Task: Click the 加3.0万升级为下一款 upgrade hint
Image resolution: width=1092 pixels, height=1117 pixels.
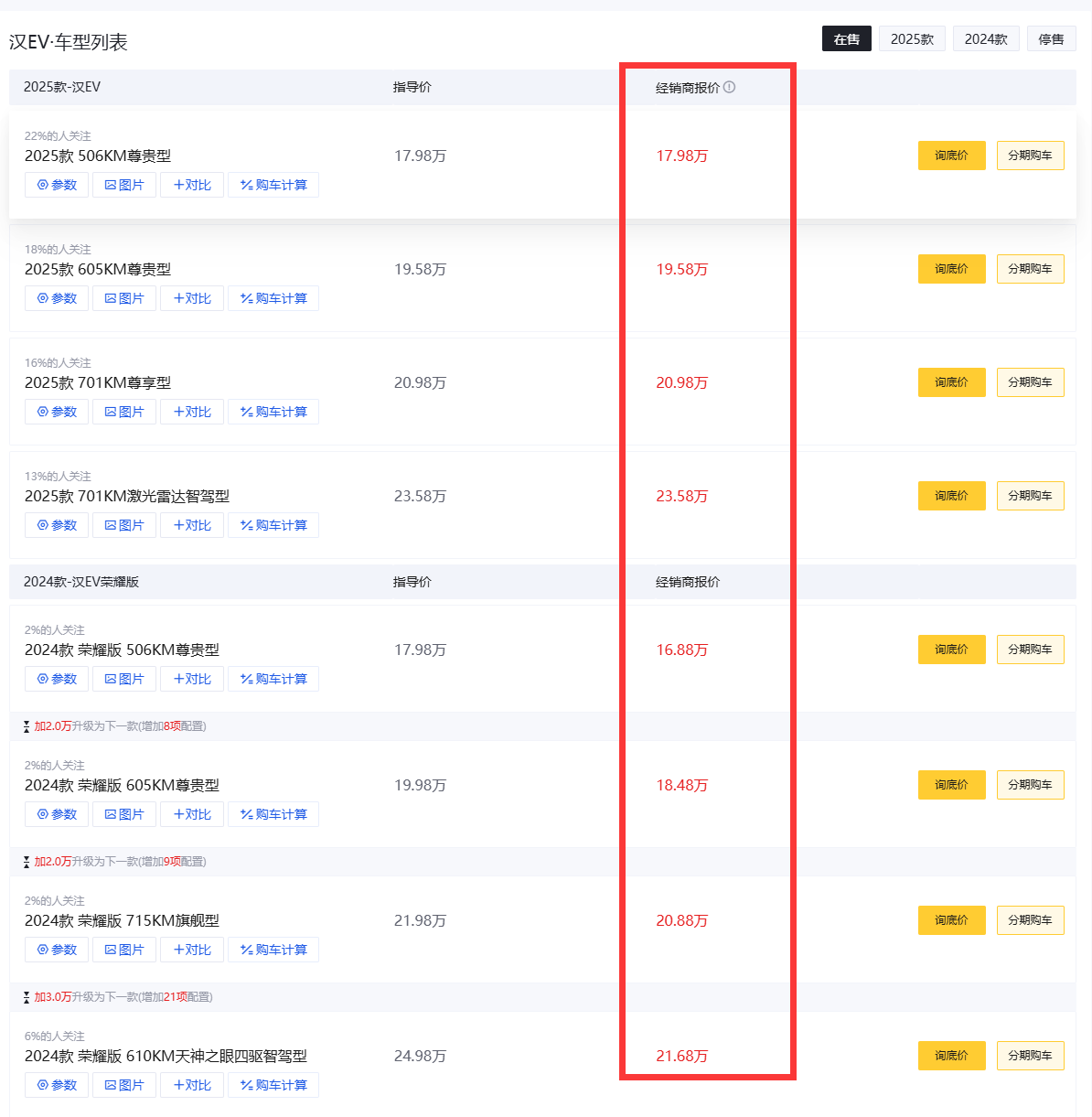Action: (118, 997)
